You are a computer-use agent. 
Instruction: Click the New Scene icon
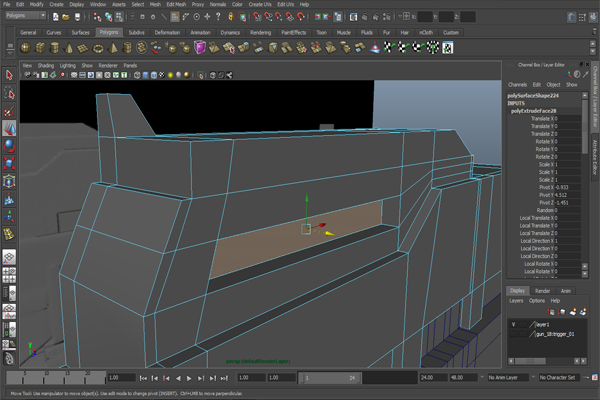(x=56, y=16)
